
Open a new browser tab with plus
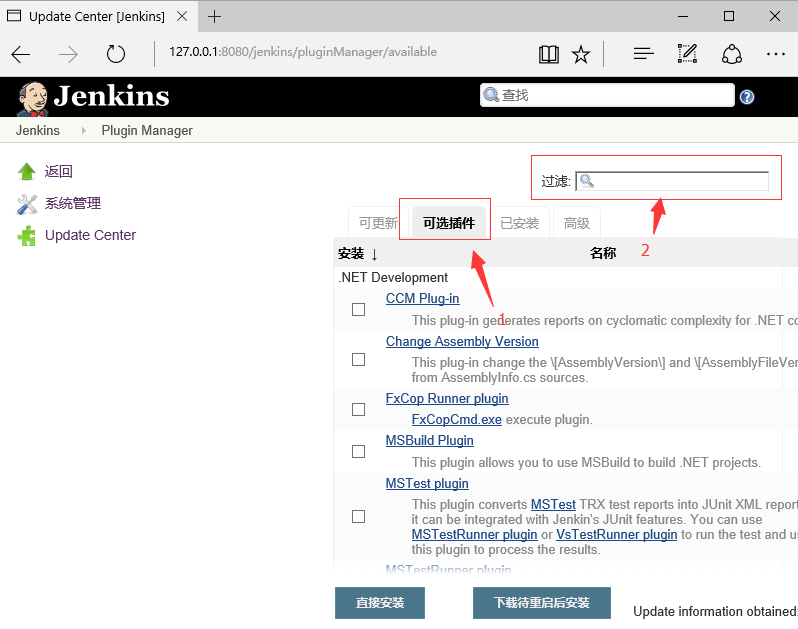[215, 16]
